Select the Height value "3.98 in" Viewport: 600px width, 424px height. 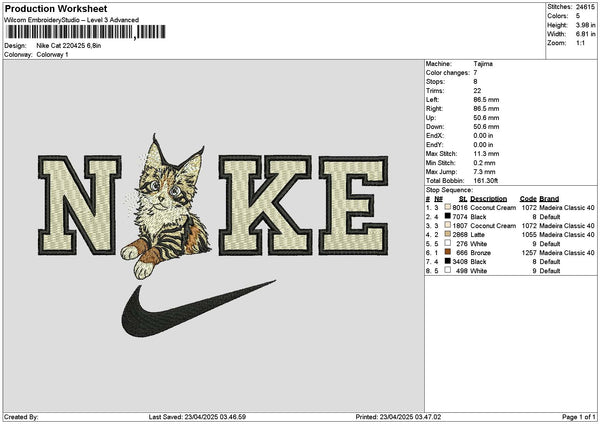tap(585, 25)
